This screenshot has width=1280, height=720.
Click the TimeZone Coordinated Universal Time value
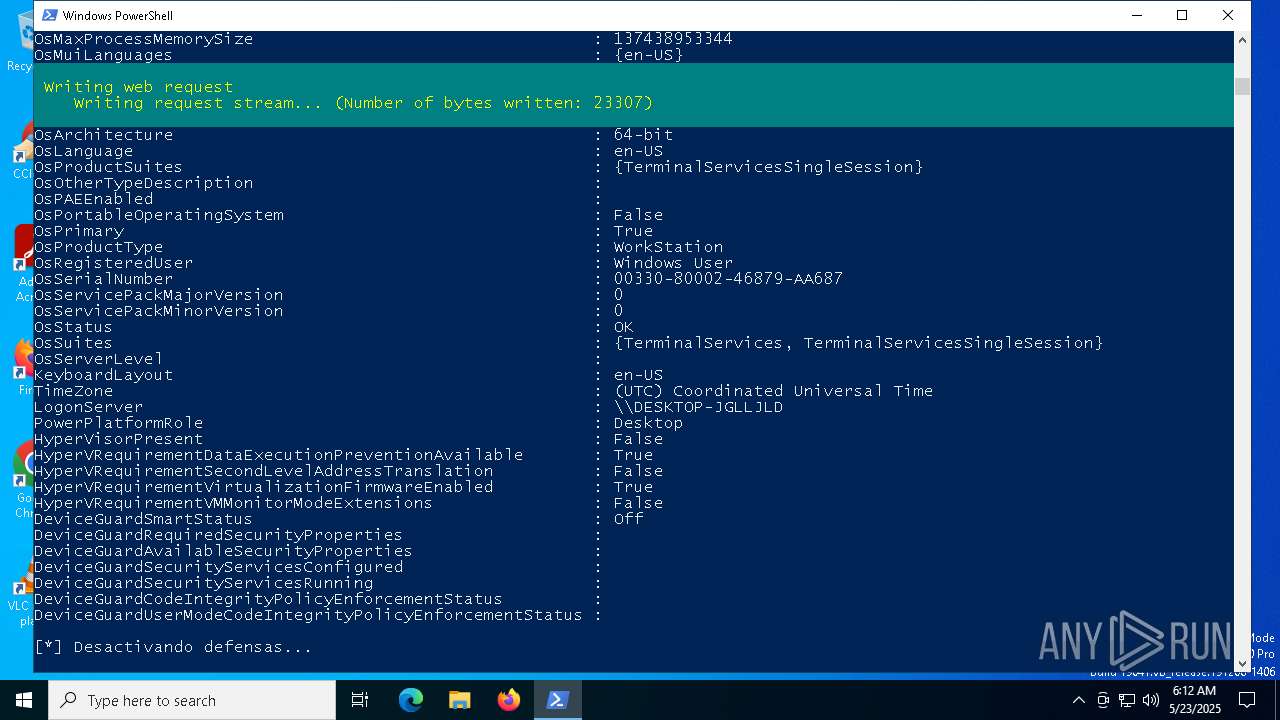coord(773,391)
